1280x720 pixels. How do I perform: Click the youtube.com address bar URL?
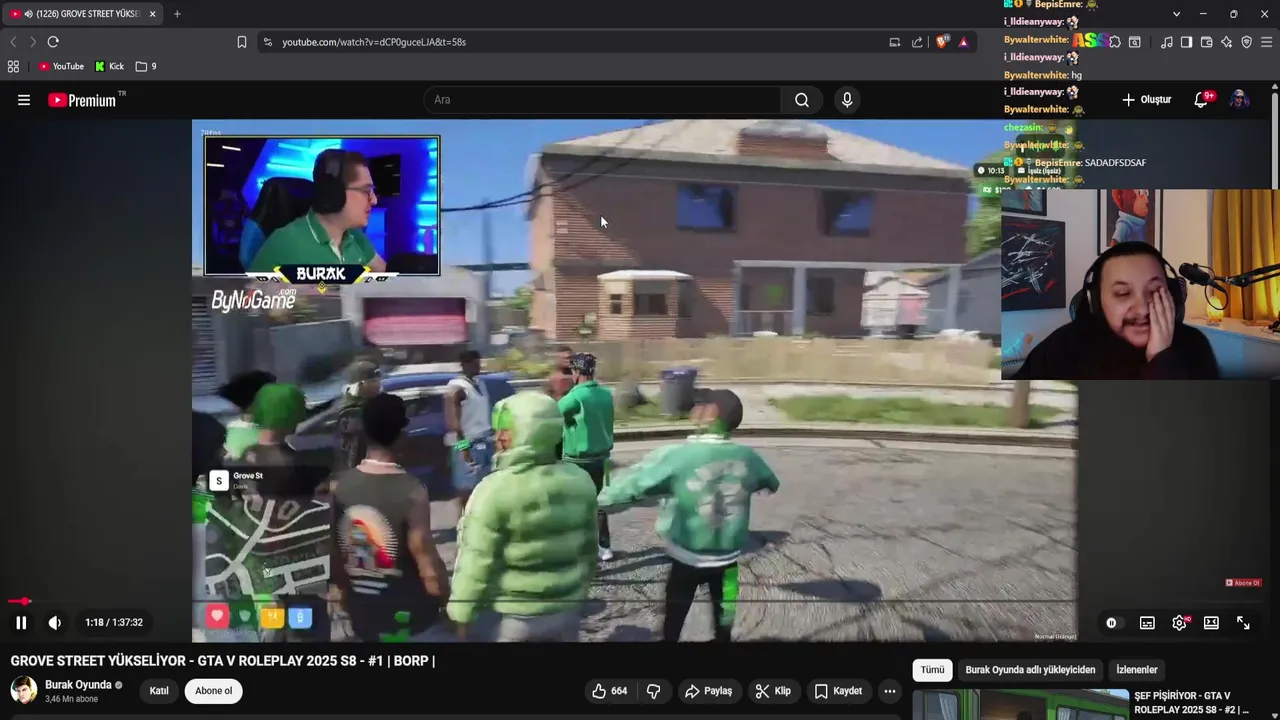[374, 42]
